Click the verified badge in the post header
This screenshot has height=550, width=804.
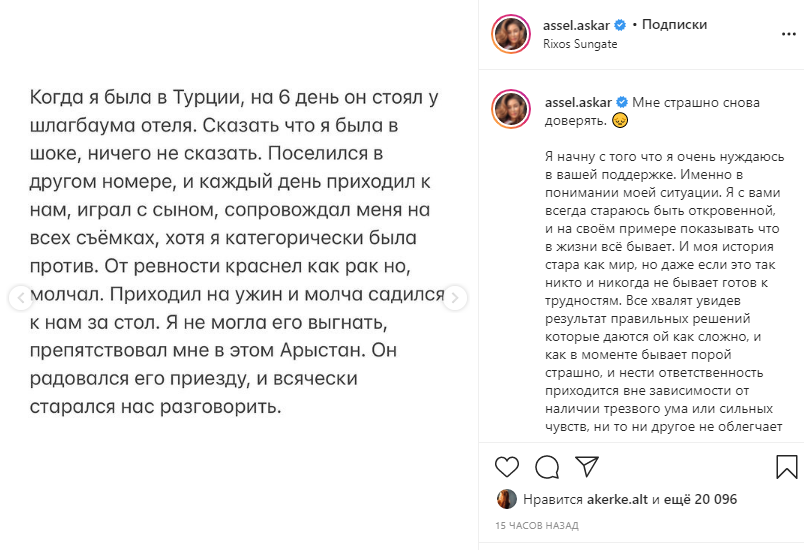point(620,25)
